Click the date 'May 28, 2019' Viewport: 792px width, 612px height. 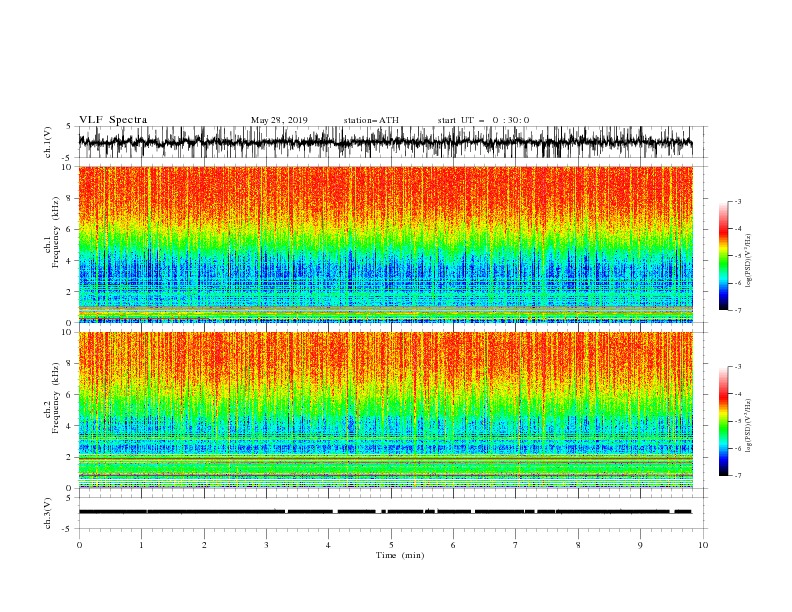pyautogui.click(x=279, y=120)
